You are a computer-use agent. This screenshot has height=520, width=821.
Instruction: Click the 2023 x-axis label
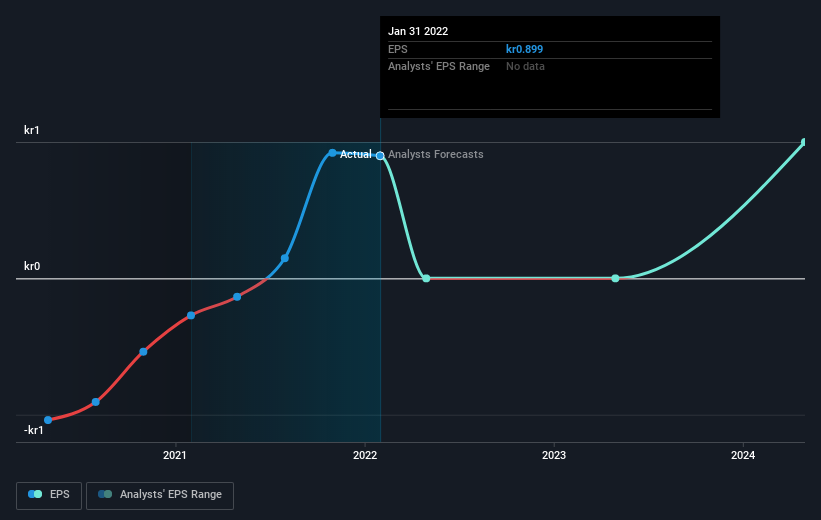554,455
